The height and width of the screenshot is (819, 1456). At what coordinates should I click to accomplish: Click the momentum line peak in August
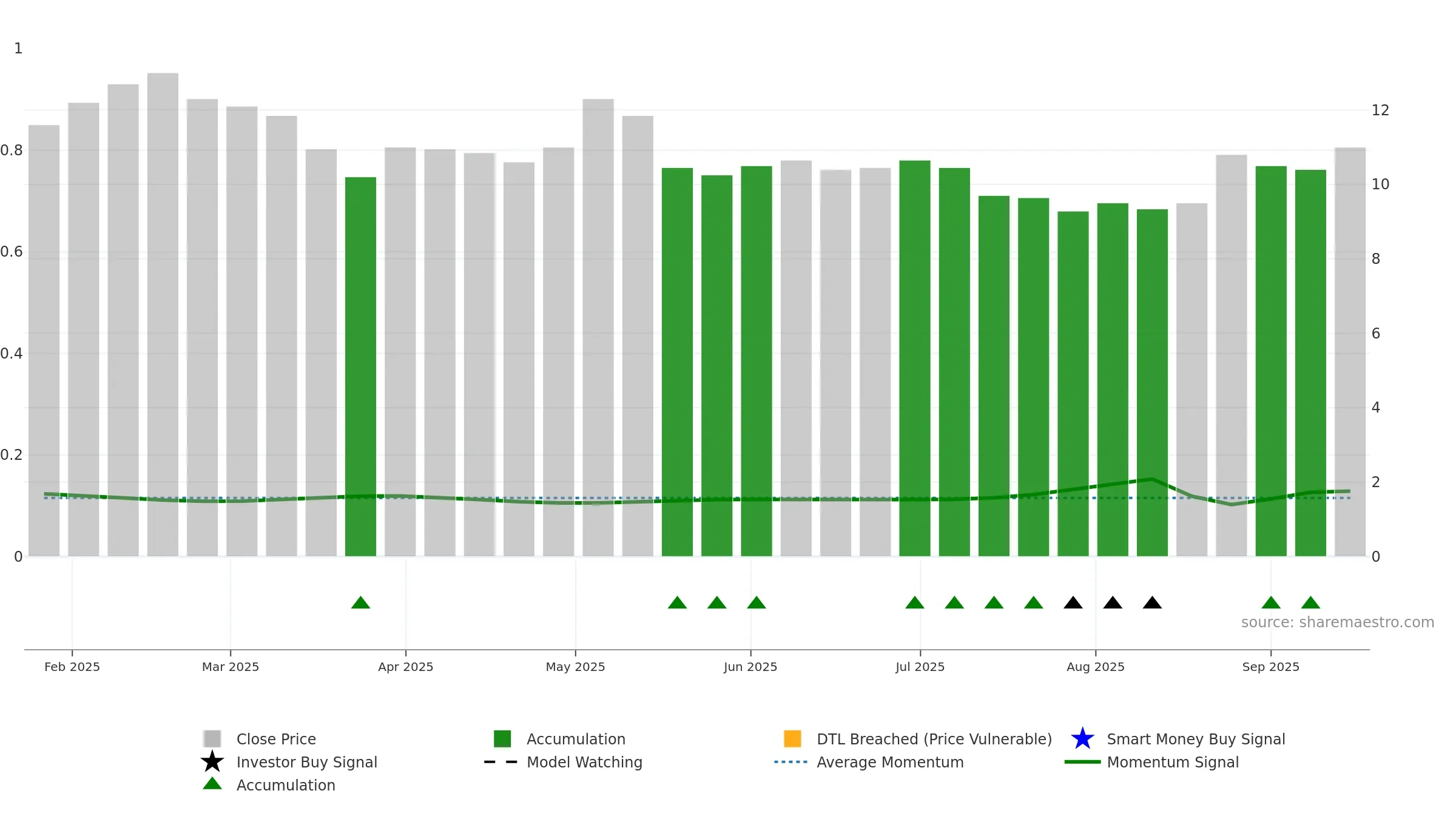1151,479
